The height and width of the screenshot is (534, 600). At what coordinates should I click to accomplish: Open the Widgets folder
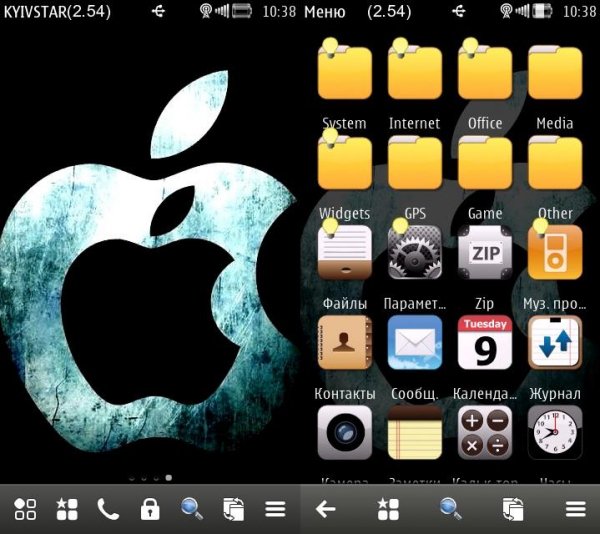345,163
